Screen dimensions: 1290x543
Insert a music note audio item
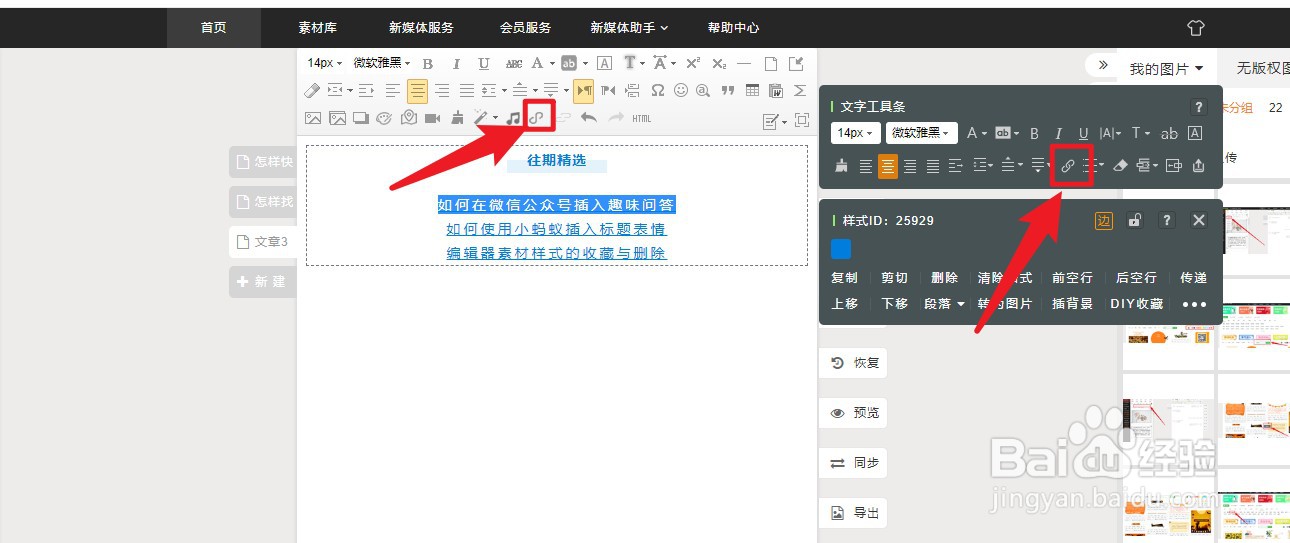(513, 118)
